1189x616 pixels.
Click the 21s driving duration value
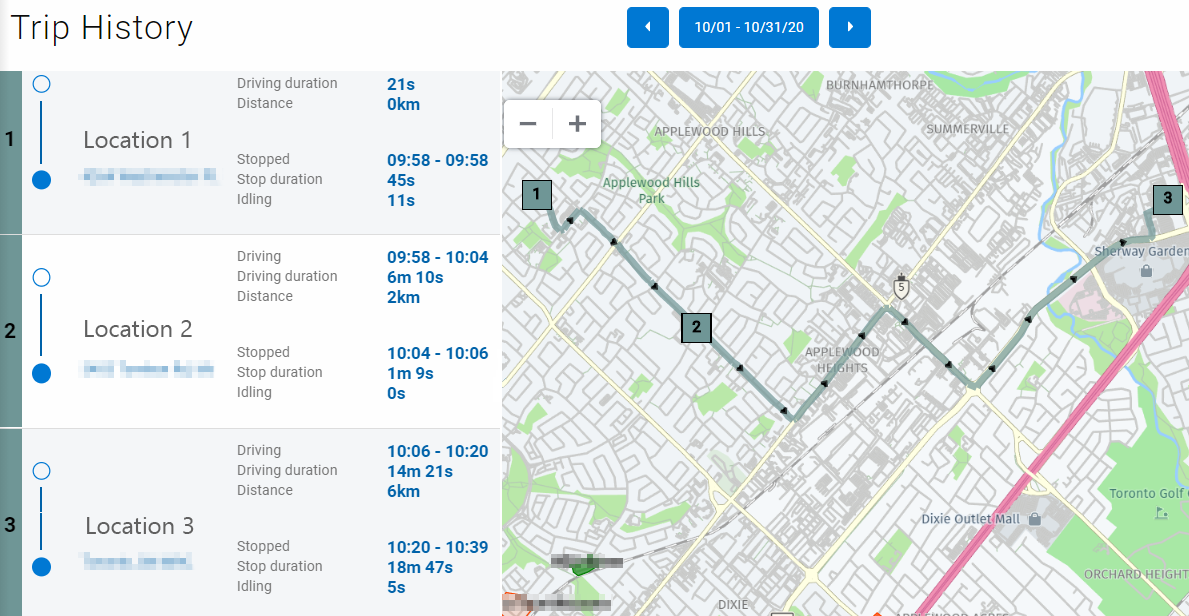pyautogui.click(x=401, y=84)
